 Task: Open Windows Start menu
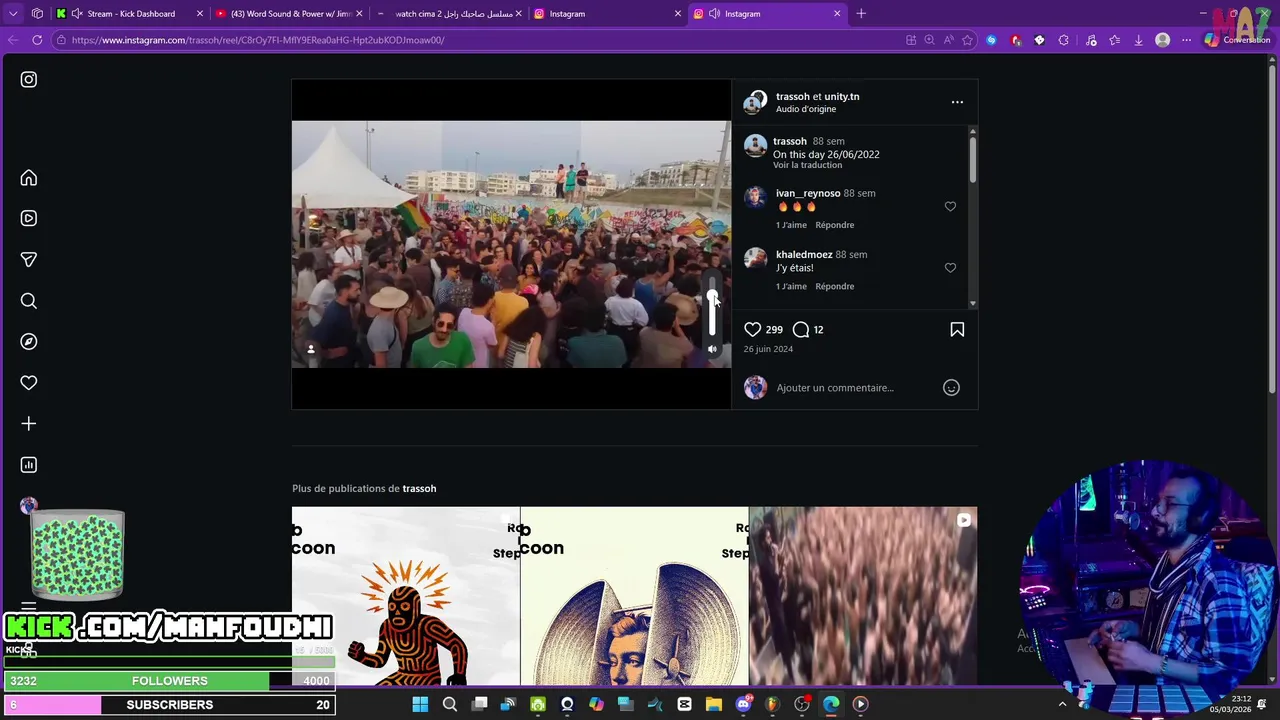pyautogui.click(x=420, y=704)
